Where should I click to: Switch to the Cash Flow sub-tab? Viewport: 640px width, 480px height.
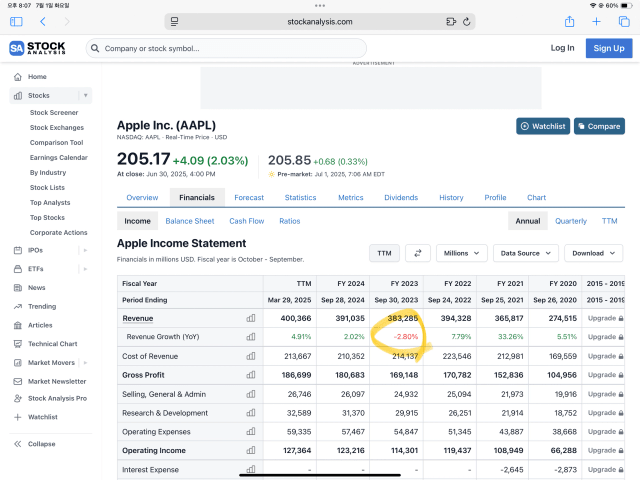coord(247,221)
